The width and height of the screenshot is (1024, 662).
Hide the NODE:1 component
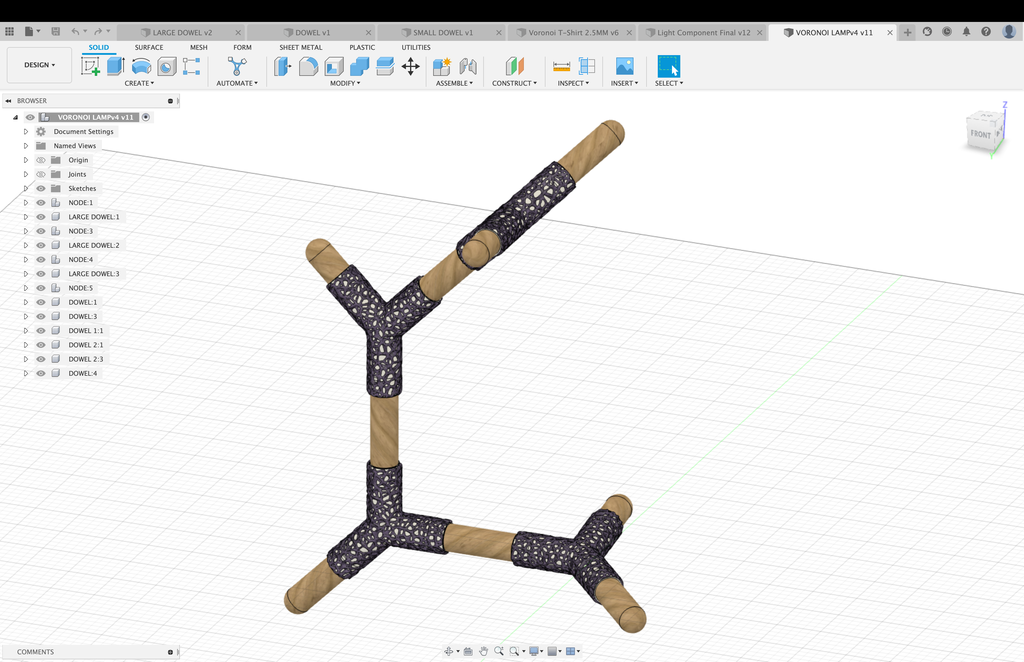pyautogui.click(x=41, y=203)
